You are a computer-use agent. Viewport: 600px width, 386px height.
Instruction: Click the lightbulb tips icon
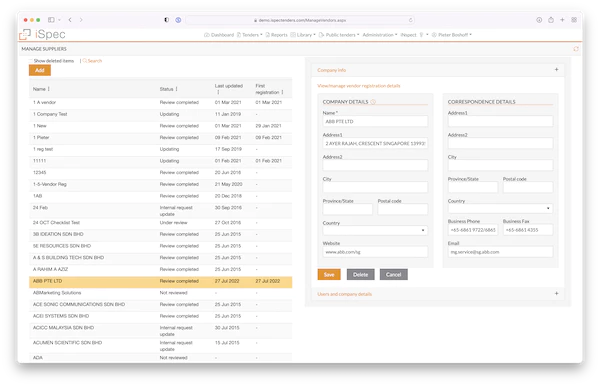coord(422,35)
